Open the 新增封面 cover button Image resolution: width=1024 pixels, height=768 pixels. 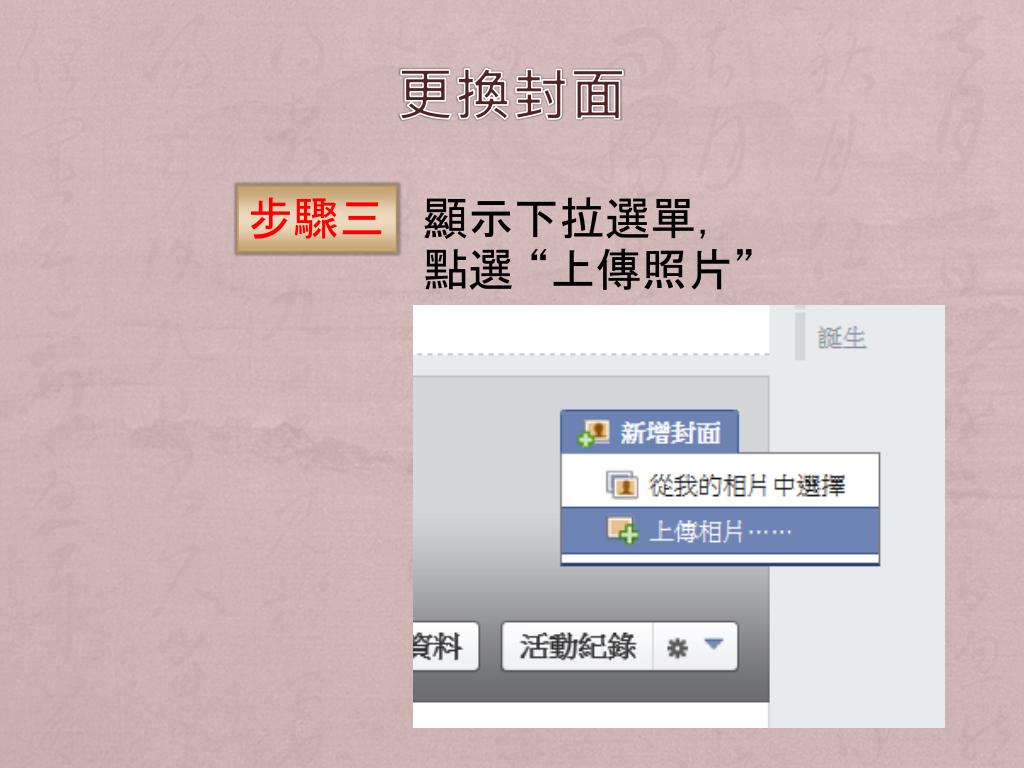click(x=650, y=432)
